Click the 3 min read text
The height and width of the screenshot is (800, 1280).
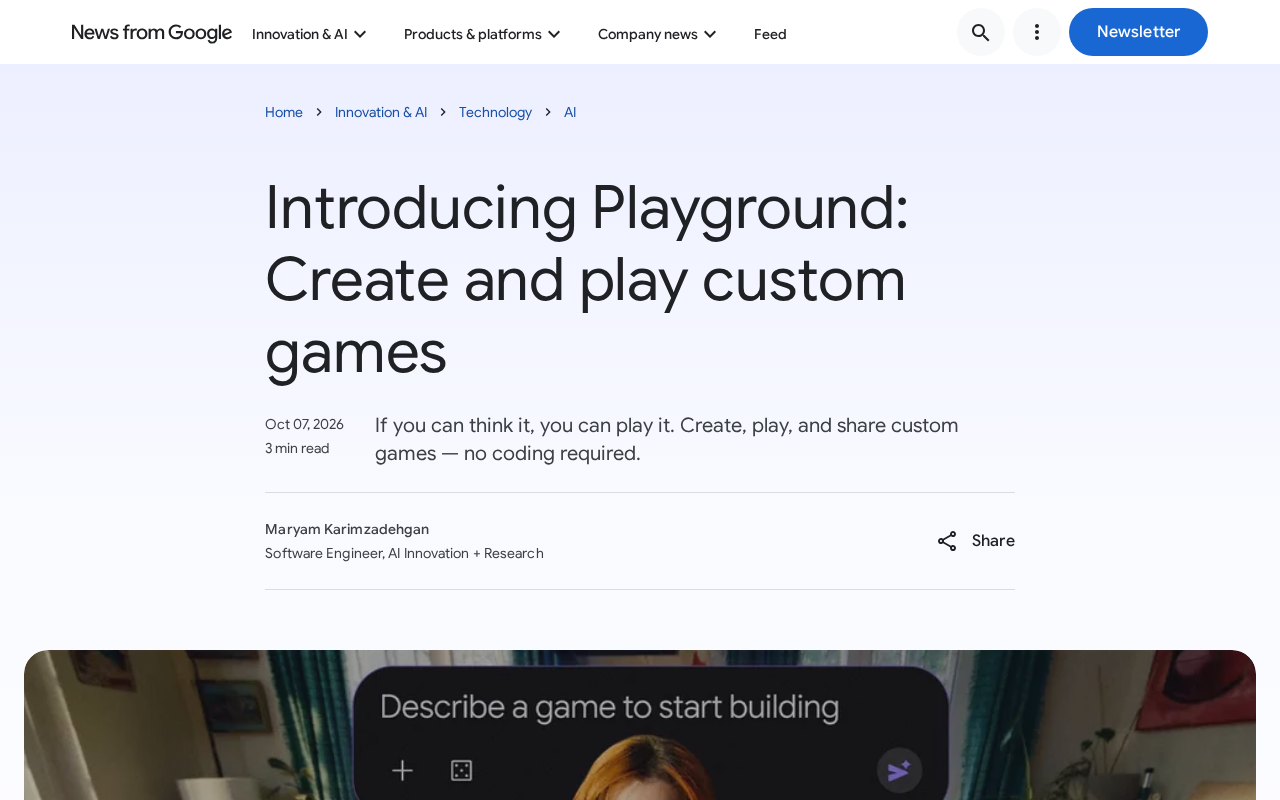point(297,448)
